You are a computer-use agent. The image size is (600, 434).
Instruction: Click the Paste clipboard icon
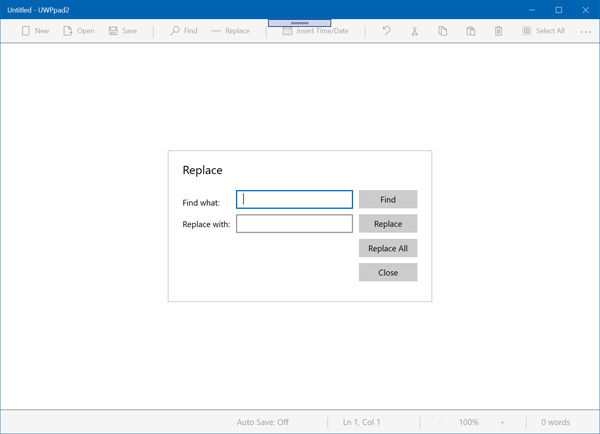pyautogui.click(x=470, y=31)
